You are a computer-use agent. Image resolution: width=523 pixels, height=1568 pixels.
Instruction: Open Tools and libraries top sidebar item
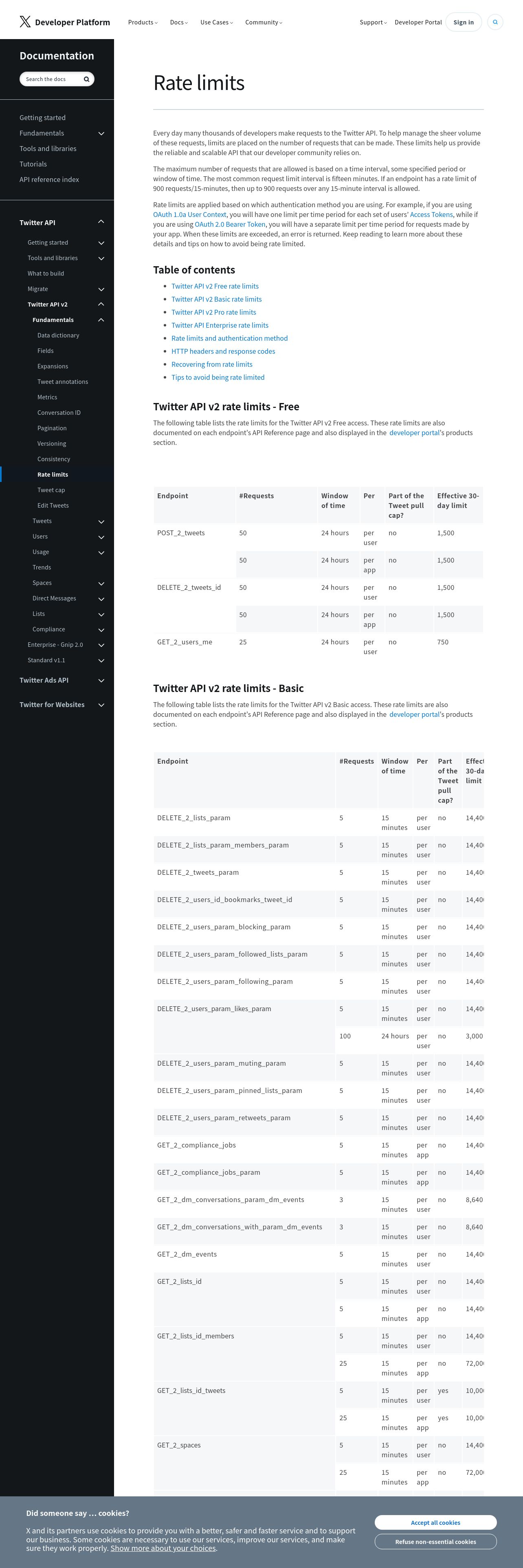tap(48, 149)
